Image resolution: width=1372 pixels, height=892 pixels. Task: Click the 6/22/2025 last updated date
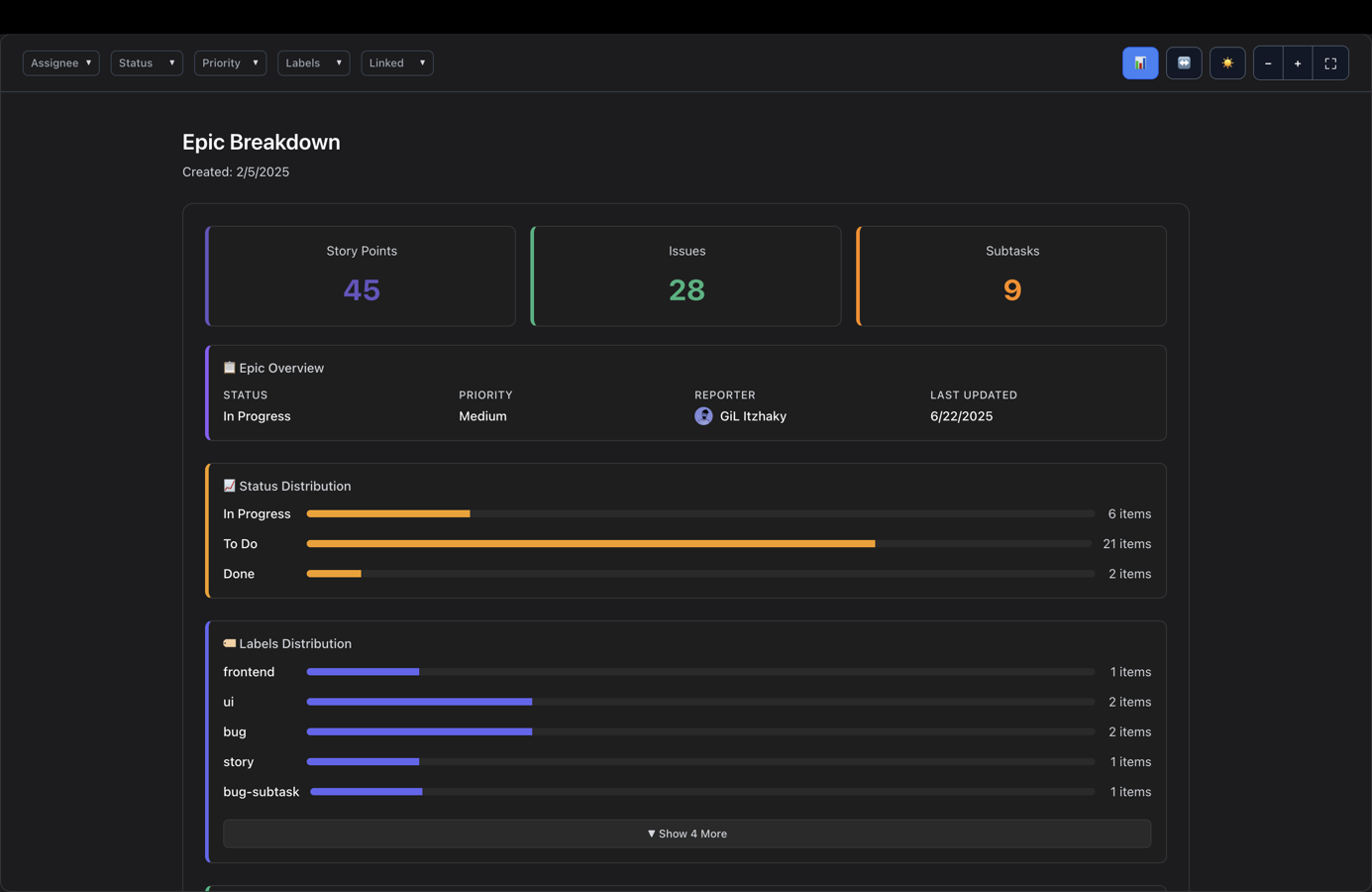[961, 416]
